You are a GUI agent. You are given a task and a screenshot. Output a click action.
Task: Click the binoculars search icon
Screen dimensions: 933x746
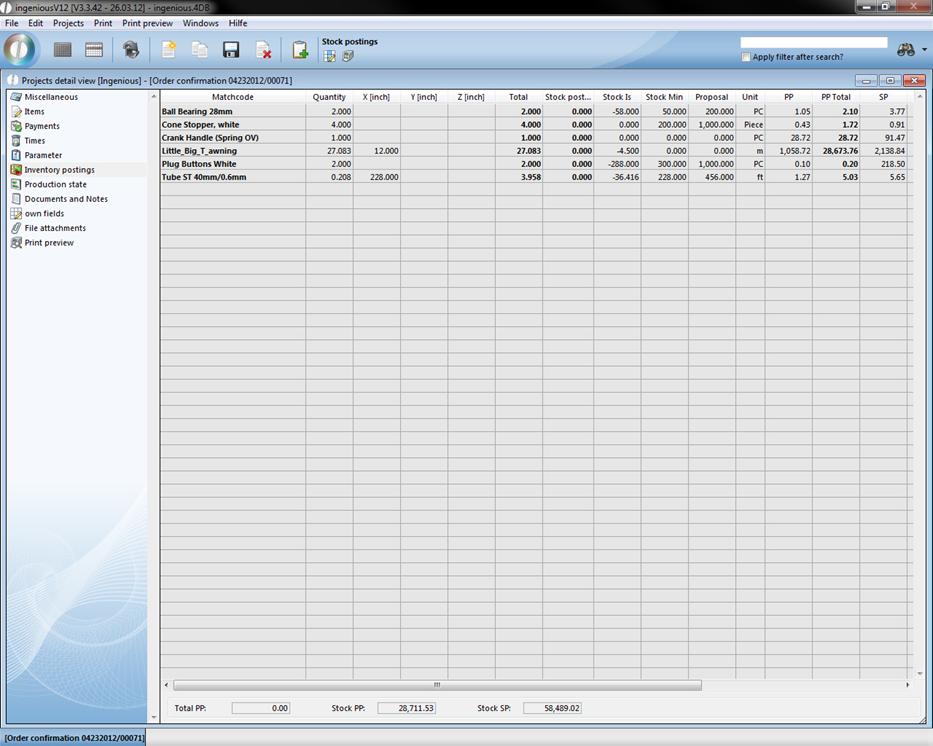click(906, 50)
